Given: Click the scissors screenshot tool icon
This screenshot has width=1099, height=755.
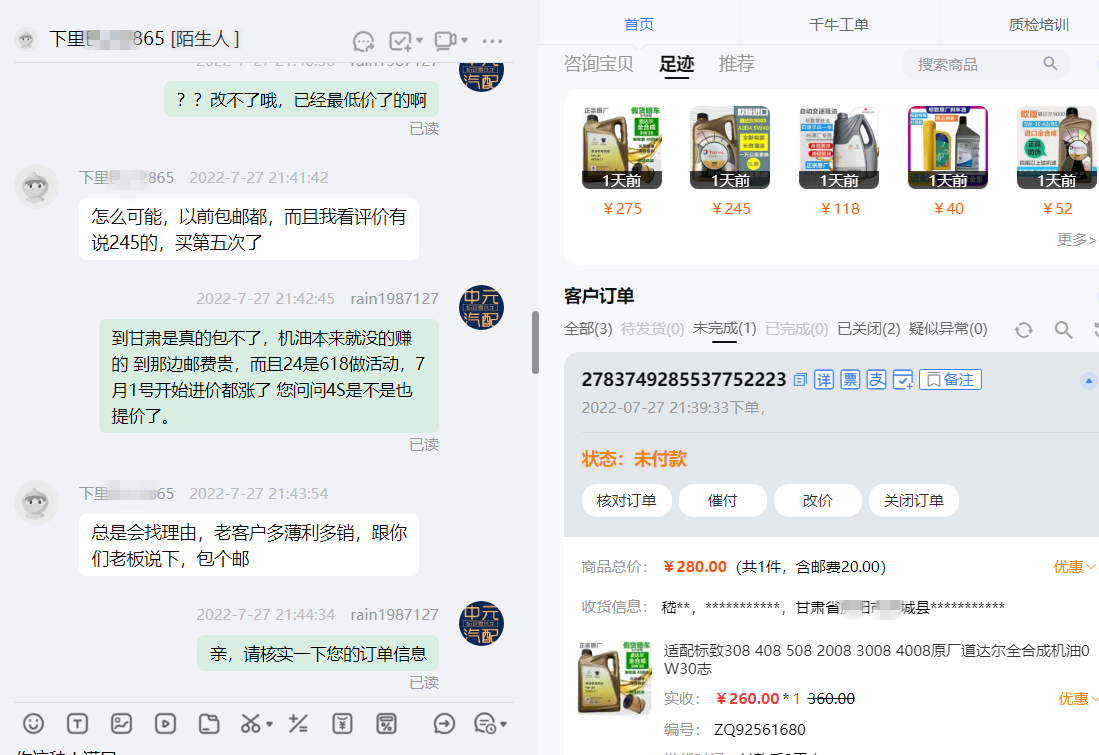Looking at the screenshot, I should tap(250, 723).
